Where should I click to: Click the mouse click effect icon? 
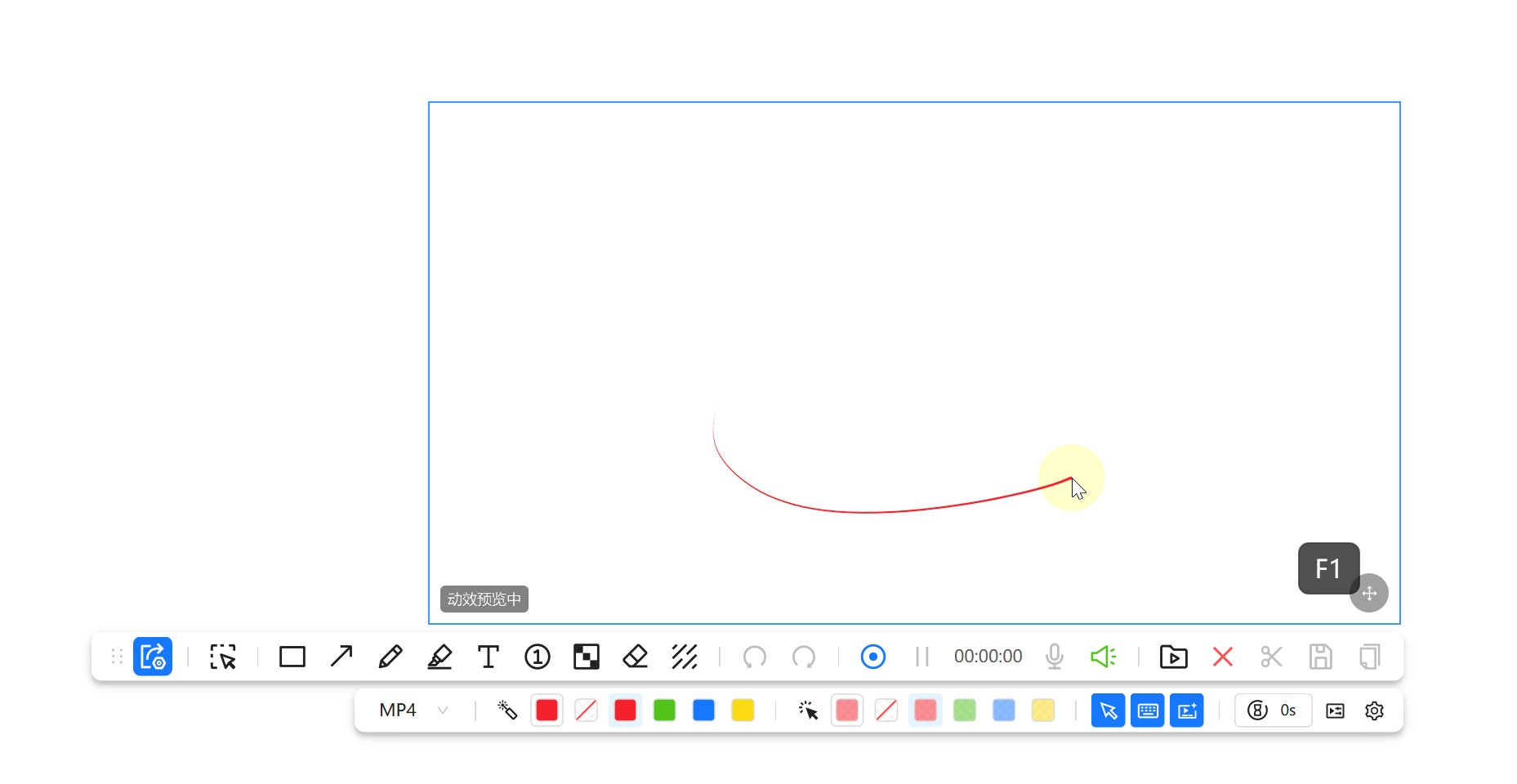tap(808, 710)
